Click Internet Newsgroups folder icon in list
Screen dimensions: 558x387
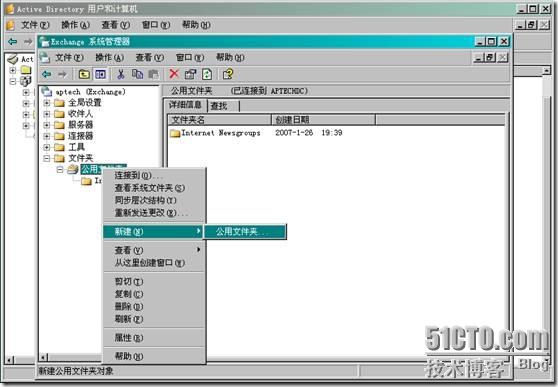[x=175, y=133]
